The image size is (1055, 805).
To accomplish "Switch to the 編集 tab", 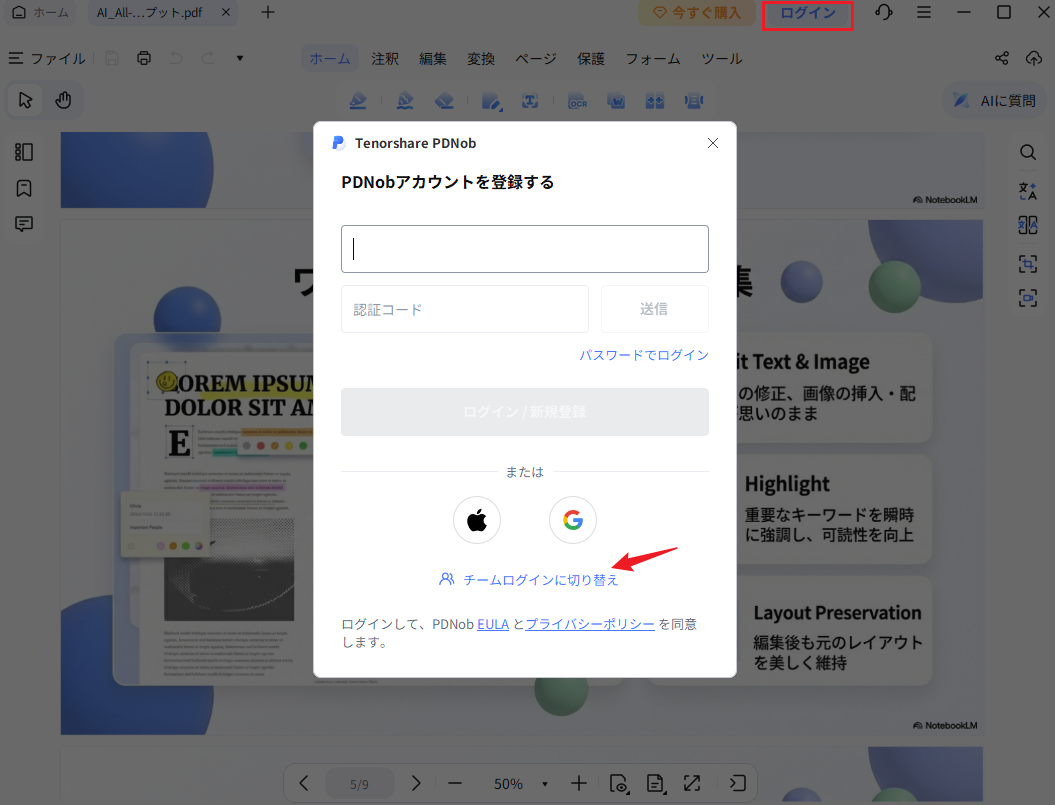I will (433, 59).
